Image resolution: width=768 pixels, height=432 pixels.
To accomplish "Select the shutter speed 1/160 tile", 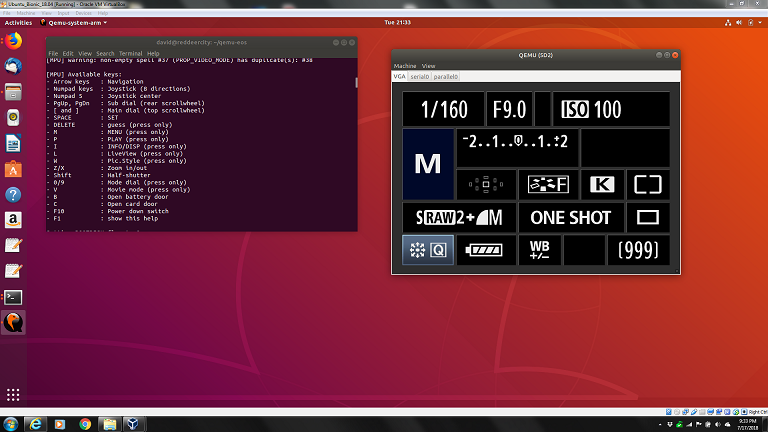I will (443, 109).
